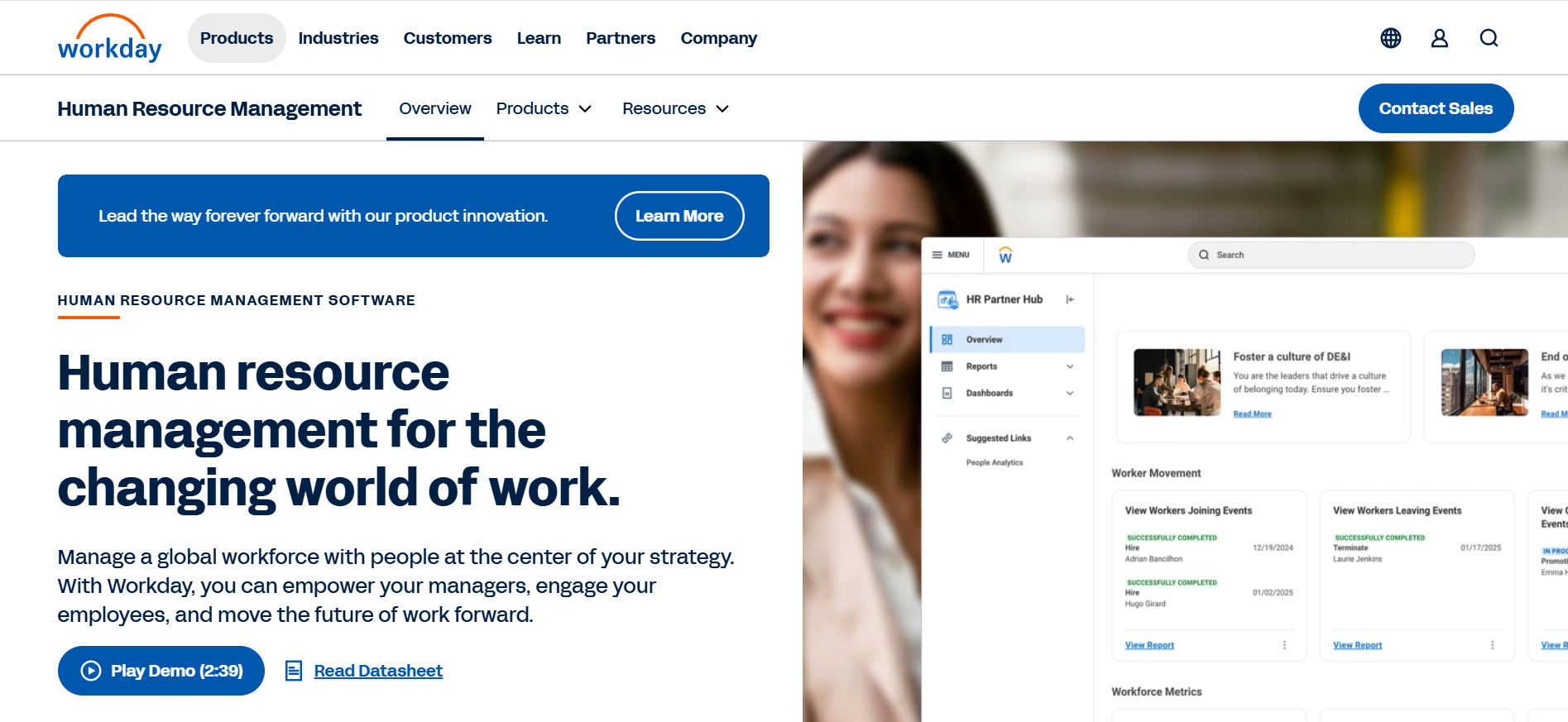Open the language globe selector
This screenshot has width=1568, height=722.
(x=1391, y=38)
